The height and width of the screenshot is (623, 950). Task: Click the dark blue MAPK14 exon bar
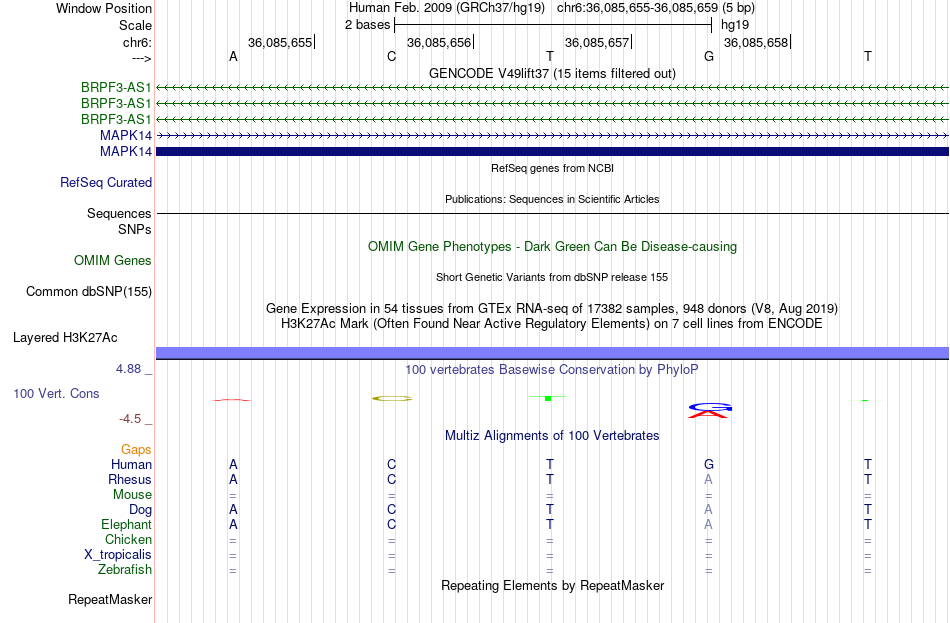tap(552, 152)
